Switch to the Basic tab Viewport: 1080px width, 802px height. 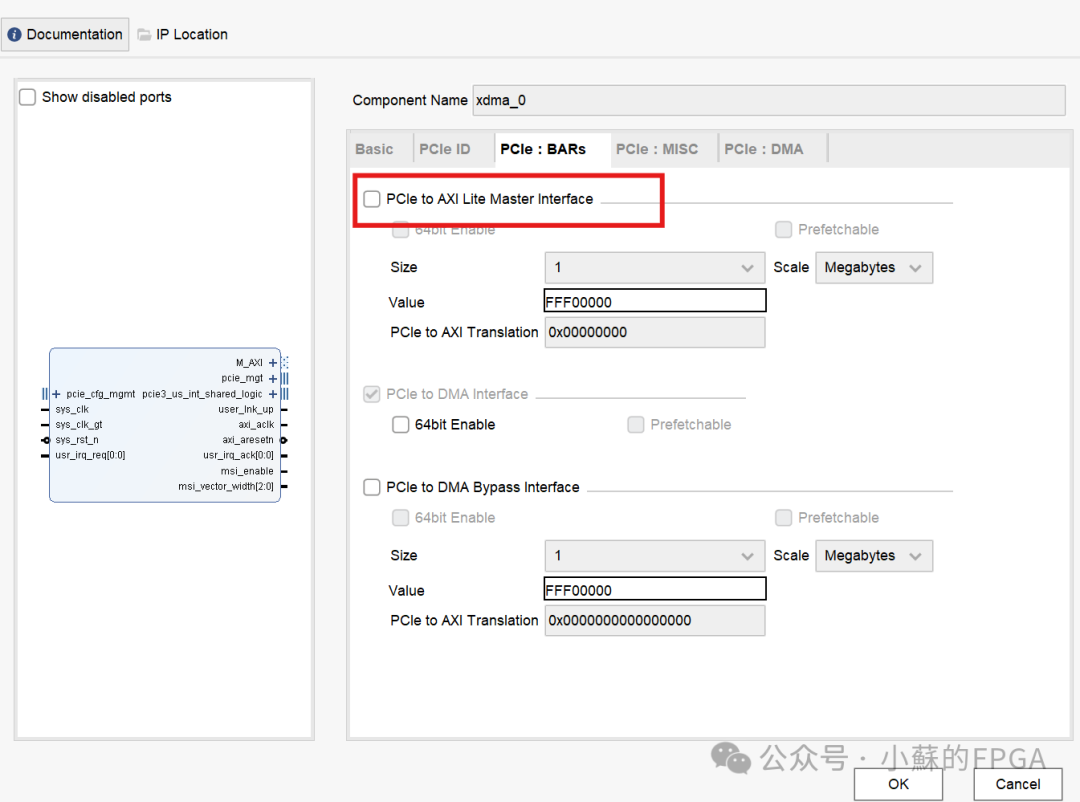374,149
